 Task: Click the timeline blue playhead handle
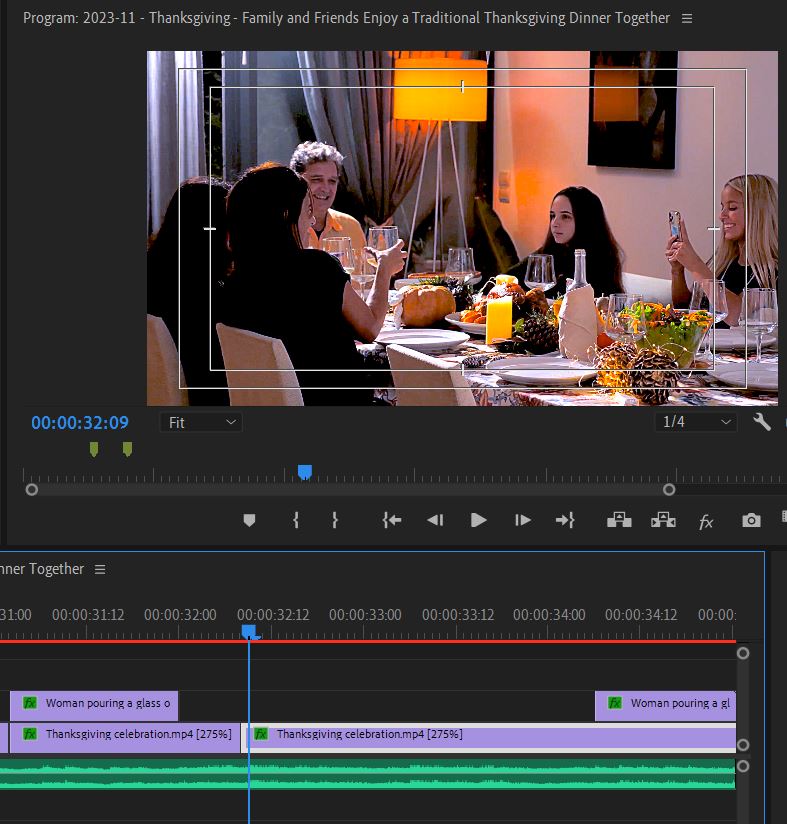[249, 631]
